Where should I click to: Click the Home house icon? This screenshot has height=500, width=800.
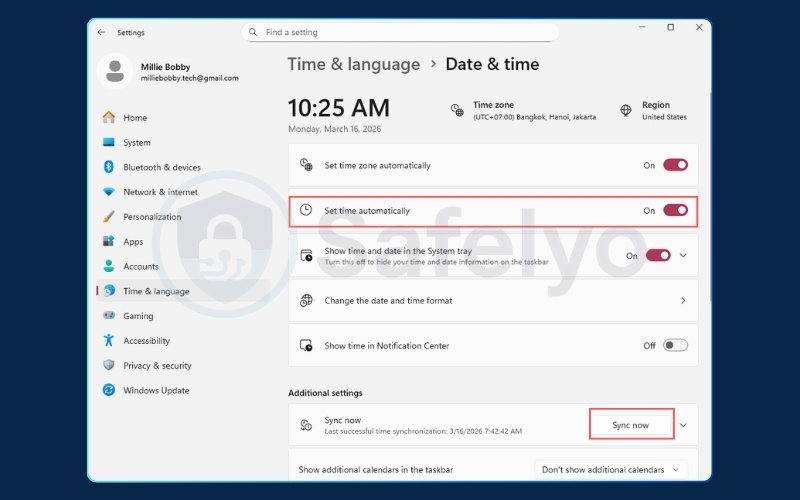pos(109,117)
